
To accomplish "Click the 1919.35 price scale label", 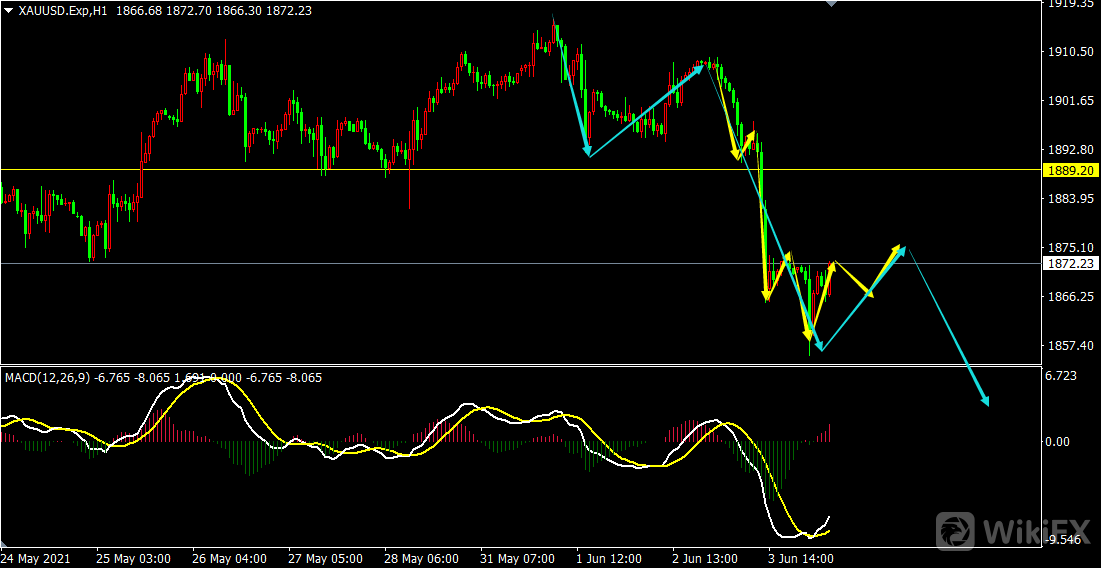I will 1068,4.
